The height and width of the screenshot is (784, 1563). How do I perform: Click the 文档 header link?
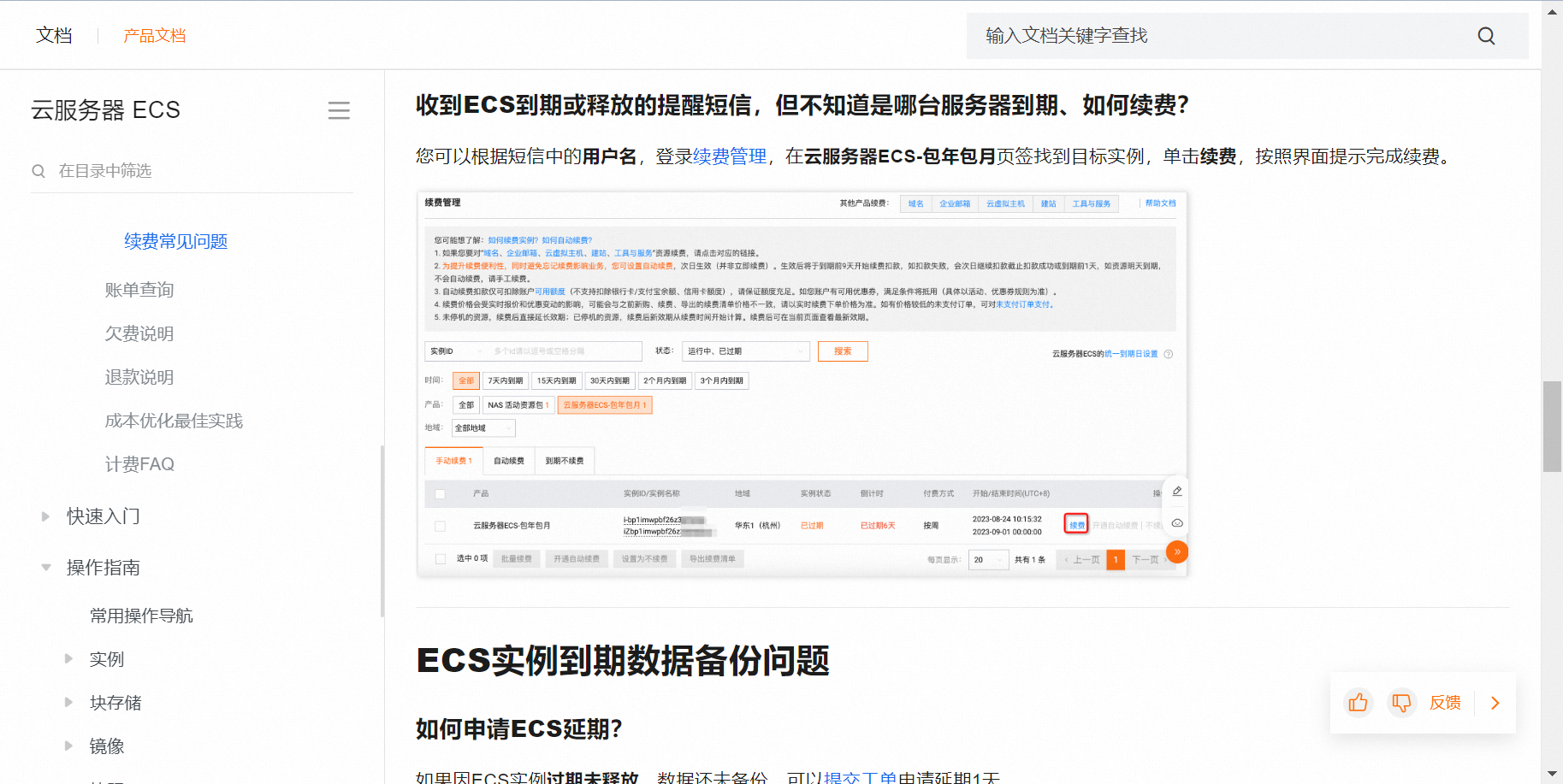tap(54, 36)
